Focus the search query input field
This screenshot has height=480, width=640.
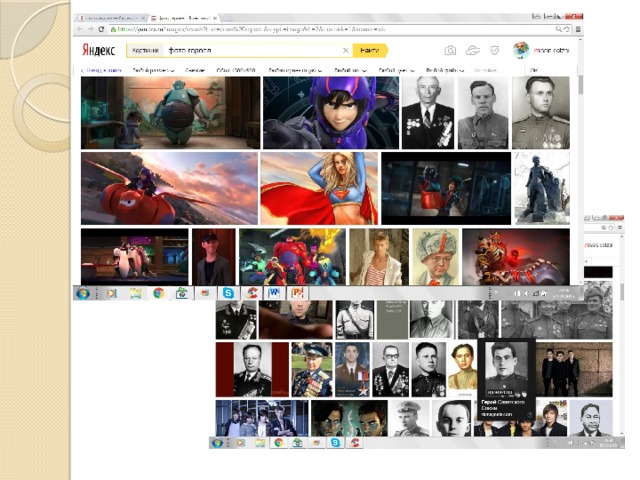click(252, 50)
